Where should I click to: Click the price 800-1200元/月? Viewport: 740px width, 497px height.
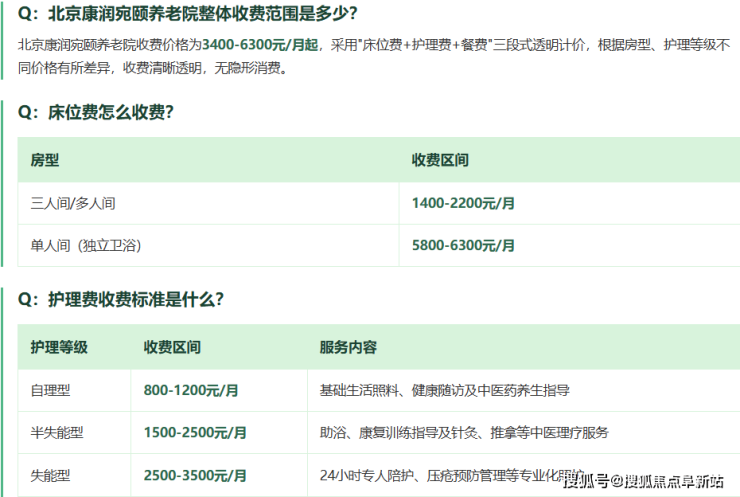(x=191, y=390)
